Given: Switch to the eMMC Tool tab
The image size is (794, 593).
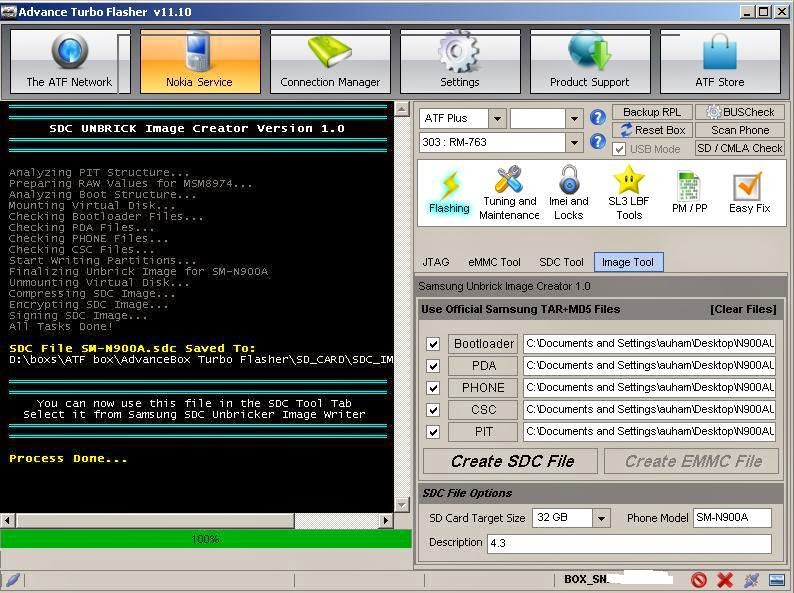Looking at the screenshot, I should [x=494, y=262].
